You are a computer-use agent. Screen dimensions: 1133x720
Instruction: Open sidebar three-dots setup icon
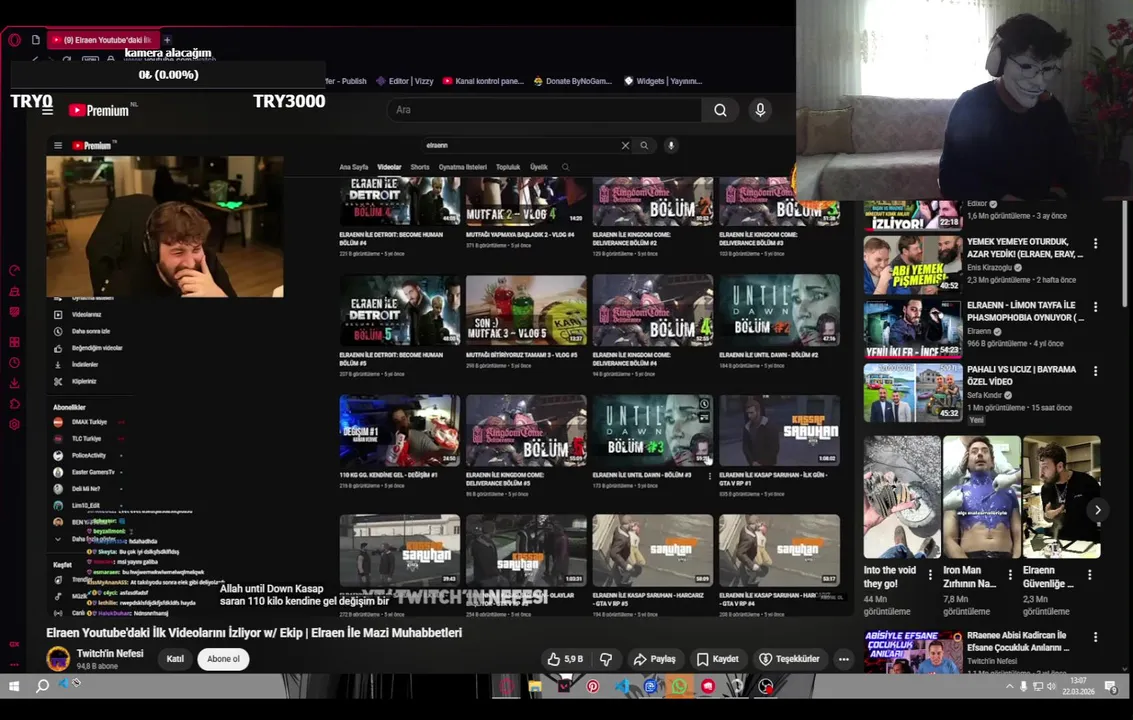(14, 664)
